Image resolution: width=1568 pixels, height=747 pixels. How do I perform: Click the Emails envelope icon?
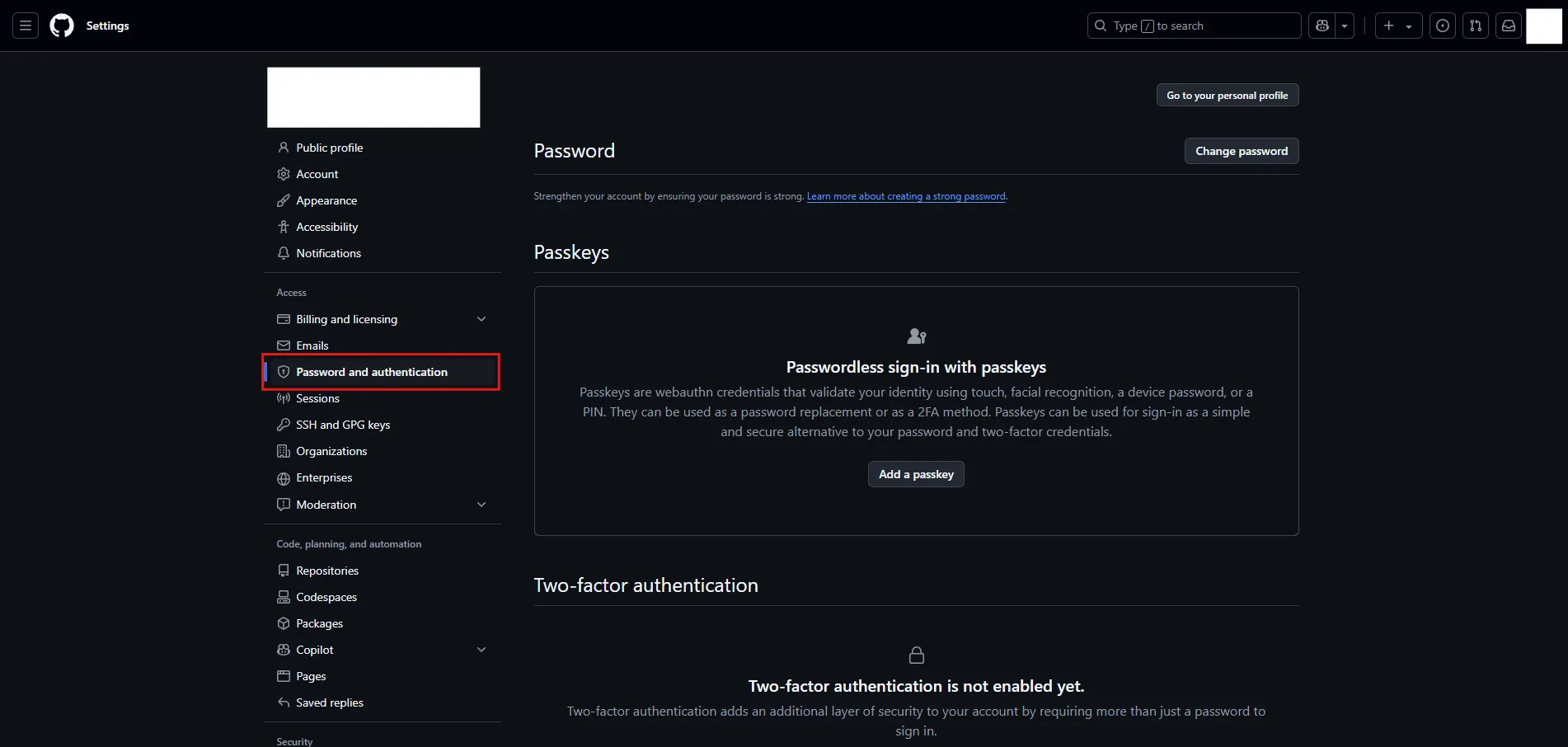284,345
